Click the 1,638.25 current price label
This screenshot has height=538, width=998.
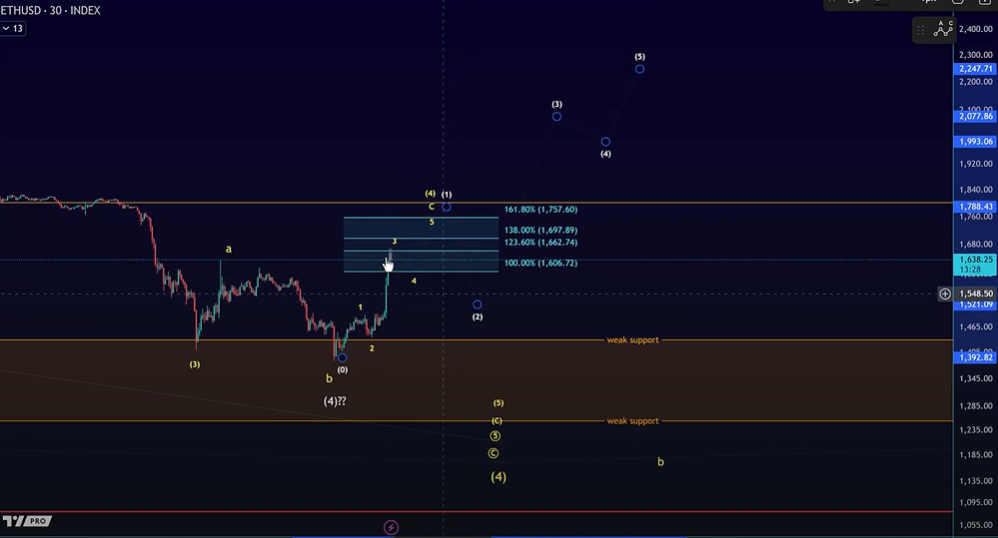(x=974, y=259)
